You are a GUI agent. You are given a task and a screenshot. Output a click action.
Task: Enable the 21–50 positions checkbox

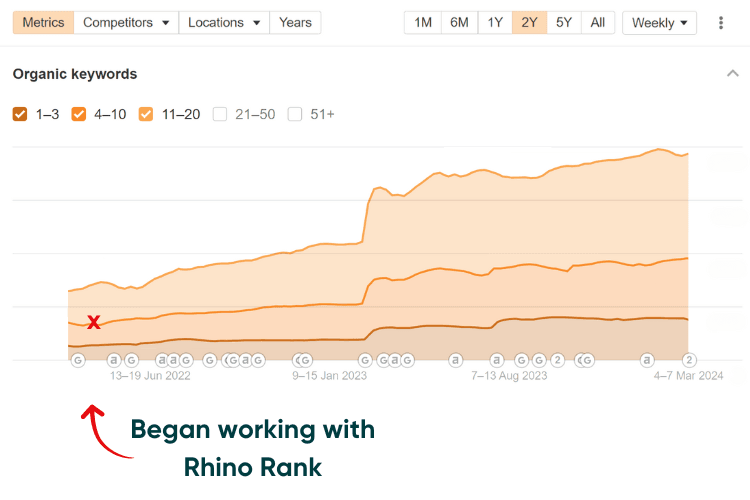[x=220, y=114]
